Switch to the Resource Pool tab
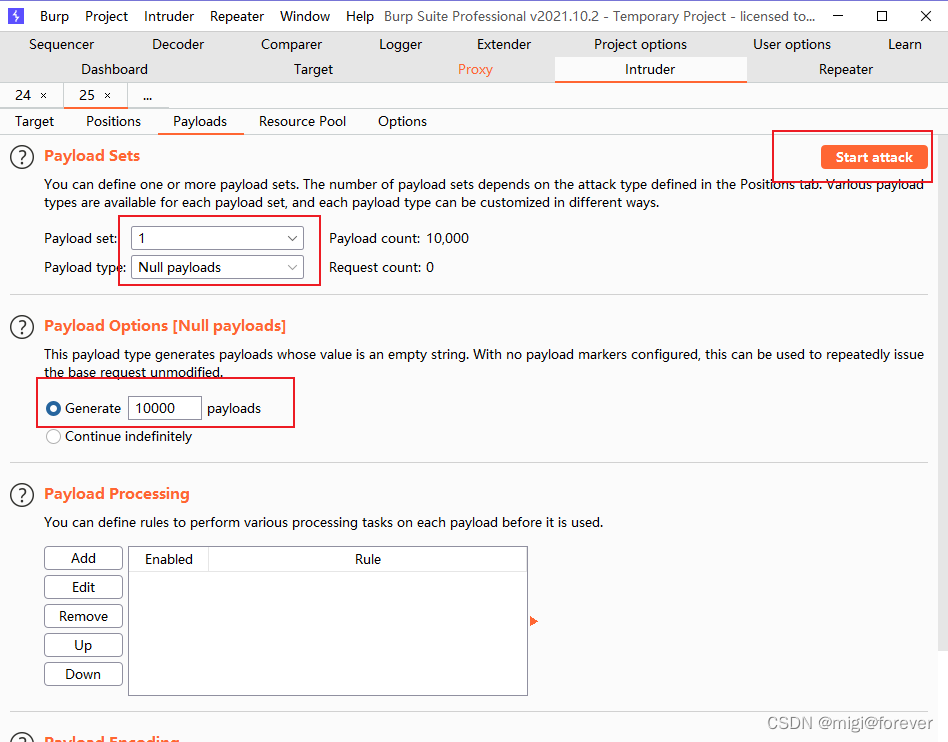 coord(302,121)
